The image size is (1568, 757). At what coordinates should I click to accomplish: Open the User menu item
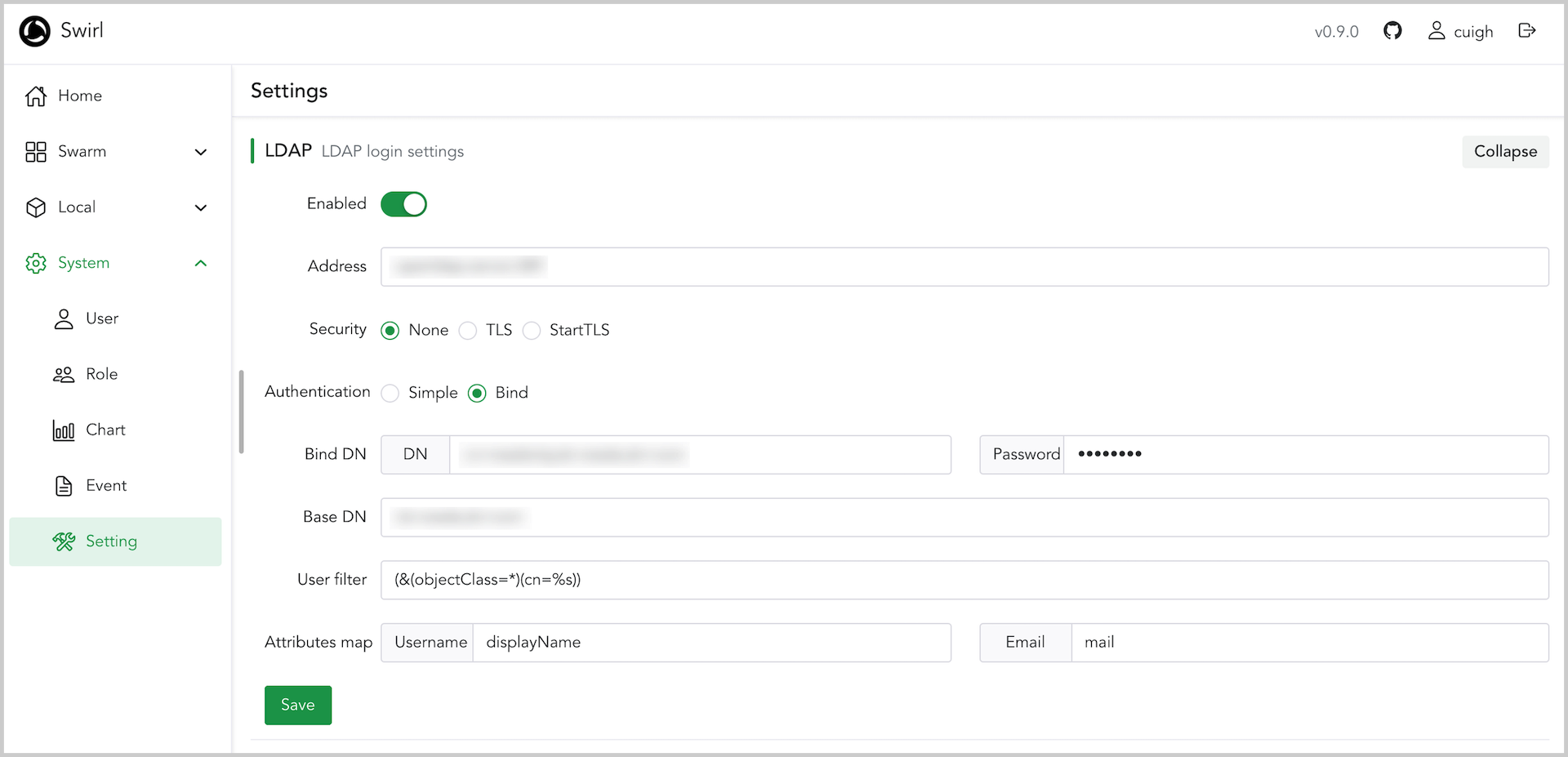click(x=102, y=318)
